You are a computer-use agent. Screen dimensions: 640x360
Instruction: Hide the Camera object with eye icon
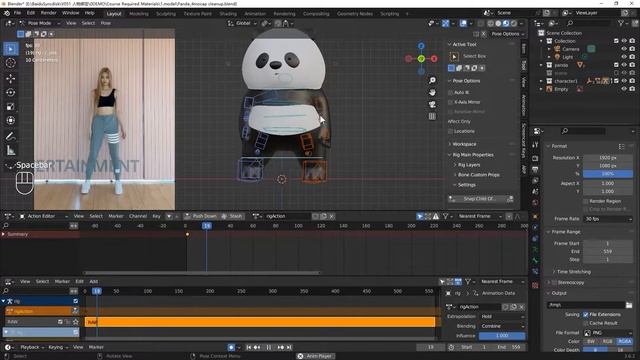tap(624, 49)
